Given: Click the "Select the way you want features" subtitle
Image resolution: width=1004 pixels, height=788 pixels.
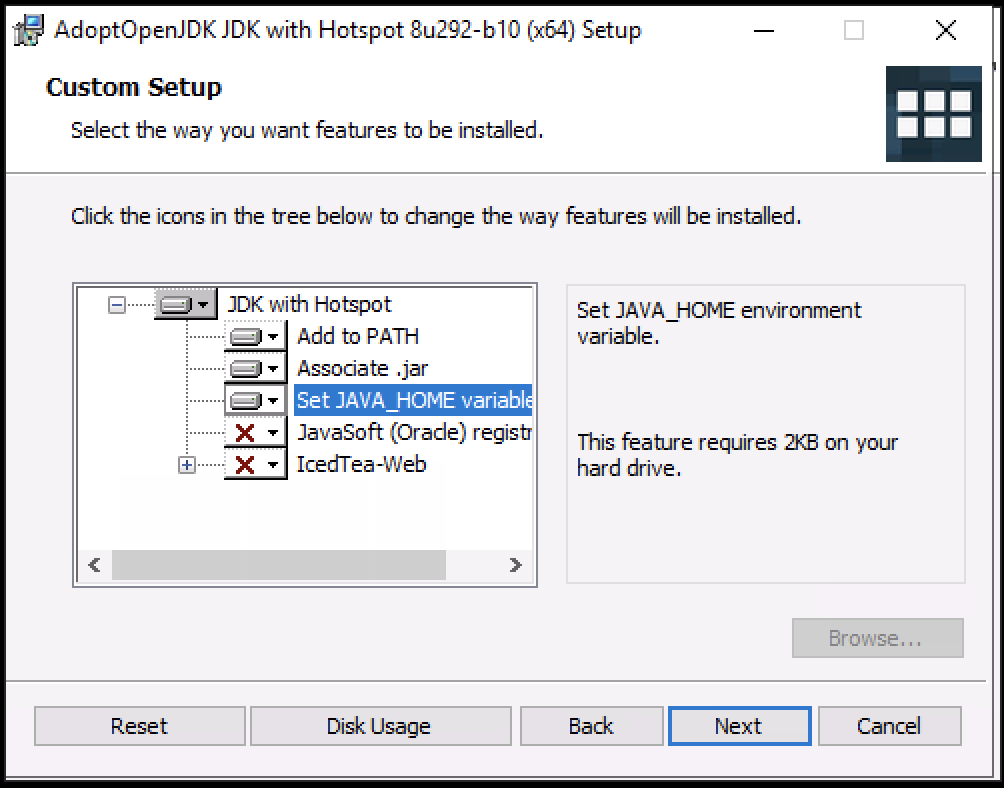Looking at the screenshot, I should pyautogui.click(x=307, y=131).
